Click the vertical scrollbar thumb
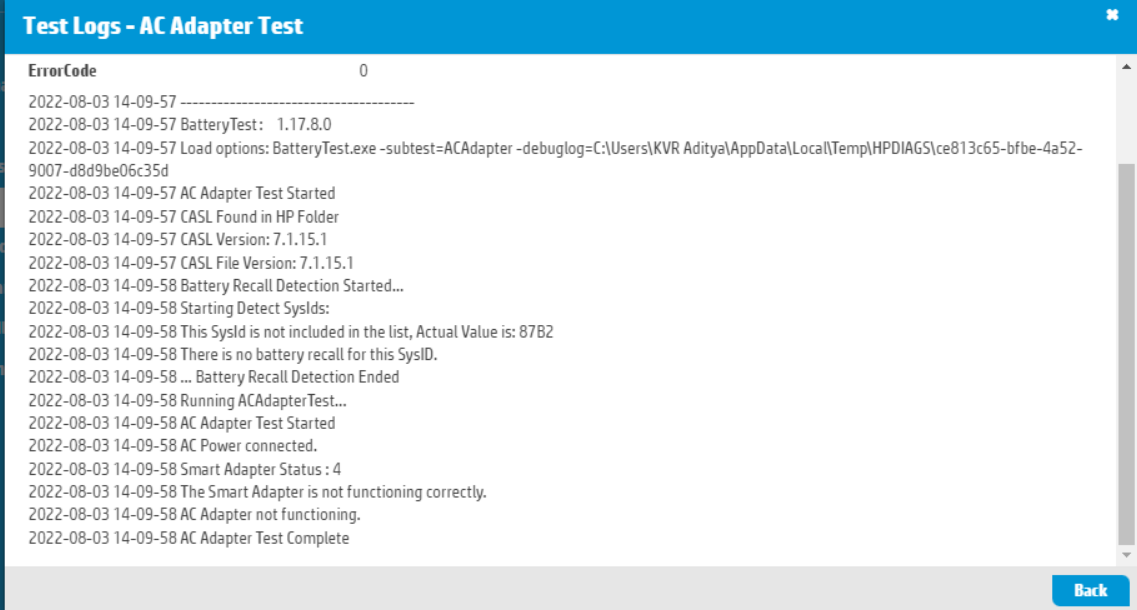 [1127, 350]
